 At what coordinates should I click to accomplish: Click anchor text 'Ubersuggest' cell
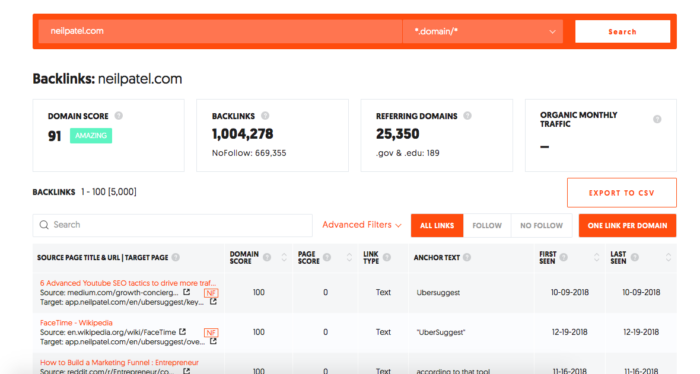point(438,293)
